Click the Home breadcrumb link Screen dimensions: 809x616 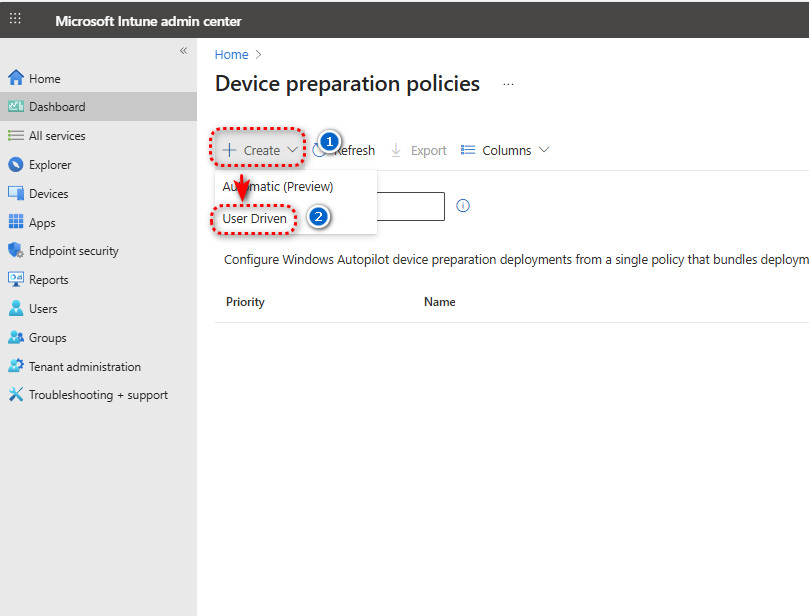[x=231, y=55]
